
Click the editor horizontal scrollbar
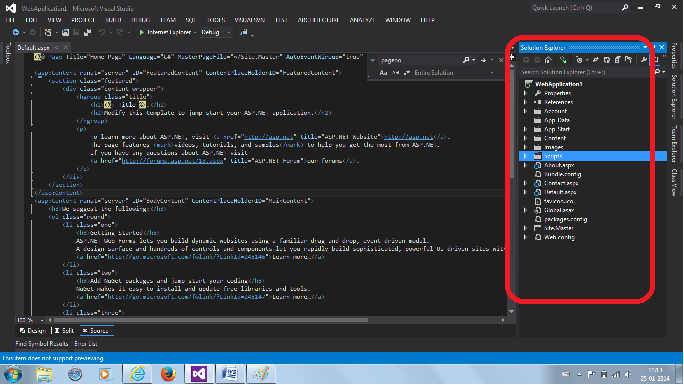[x=210, y=320]
